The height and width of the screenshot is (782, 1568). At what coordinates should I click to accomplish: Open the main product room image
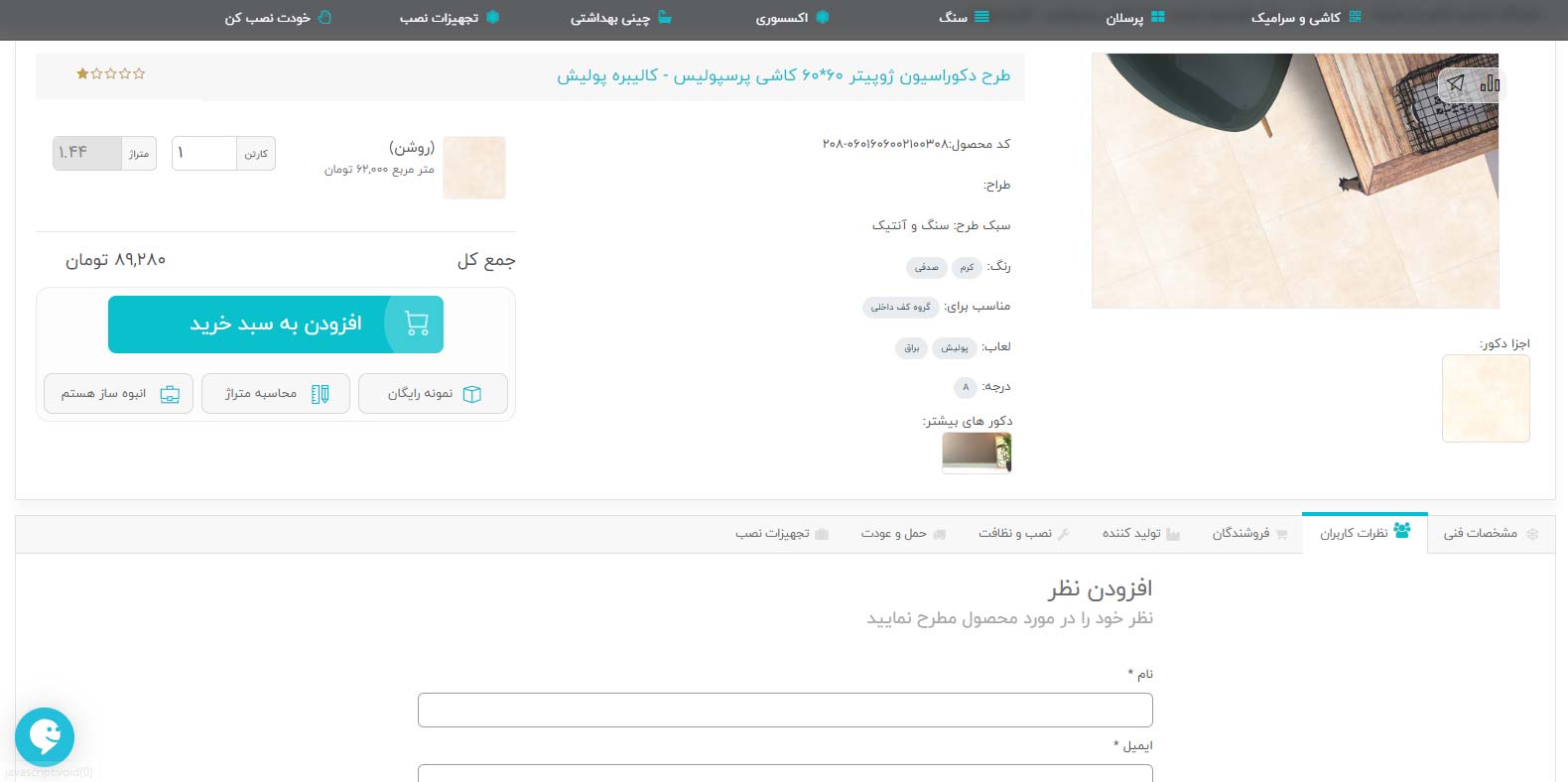[1295, 181]
